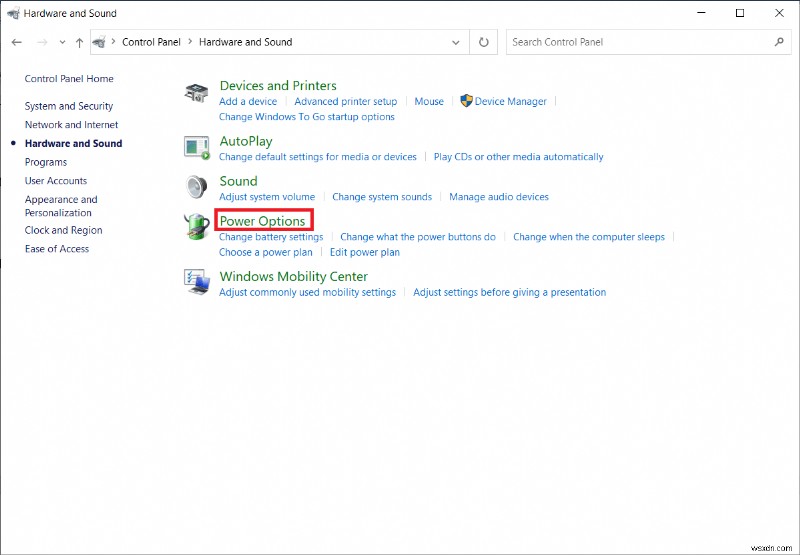Open User Accounts category
Screen dimensions: 800x555
(56, 181)
